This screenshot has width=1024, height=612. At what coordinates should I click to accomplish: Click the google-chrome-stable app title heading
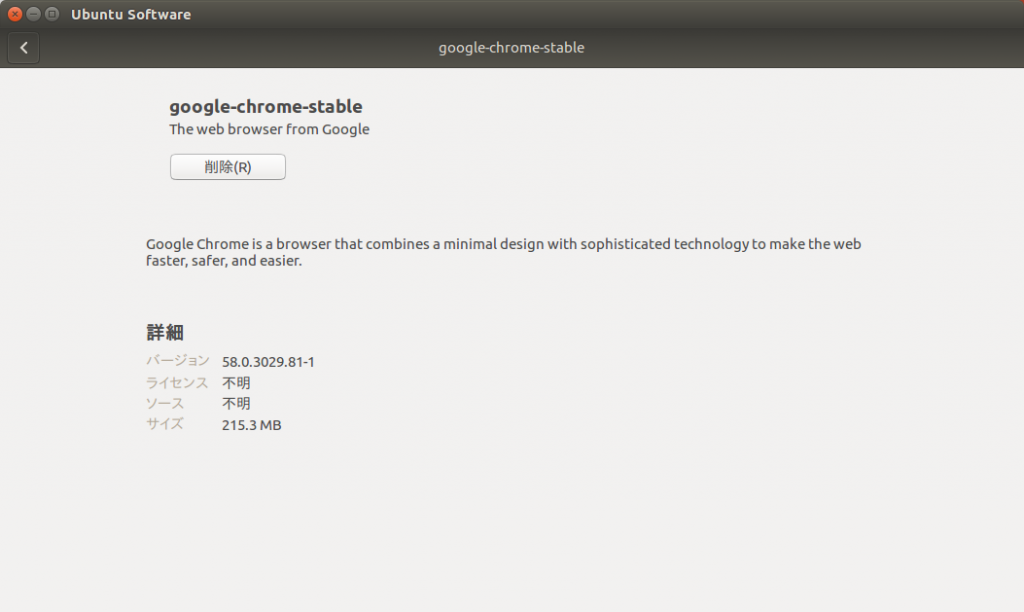266,106
